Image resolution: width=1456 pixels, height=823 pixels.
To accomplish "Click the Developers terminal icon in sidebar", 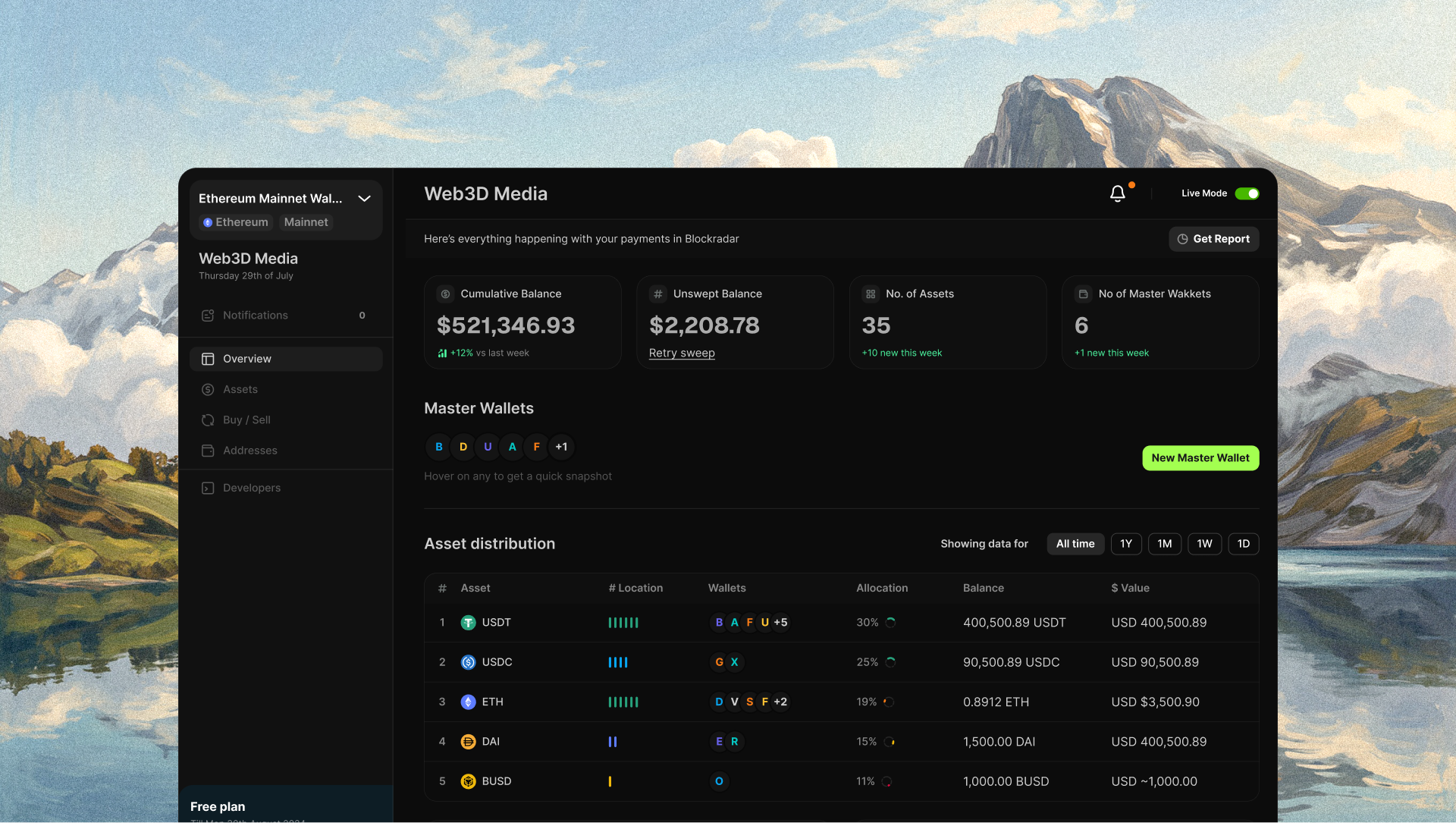I will coord(208,488).
